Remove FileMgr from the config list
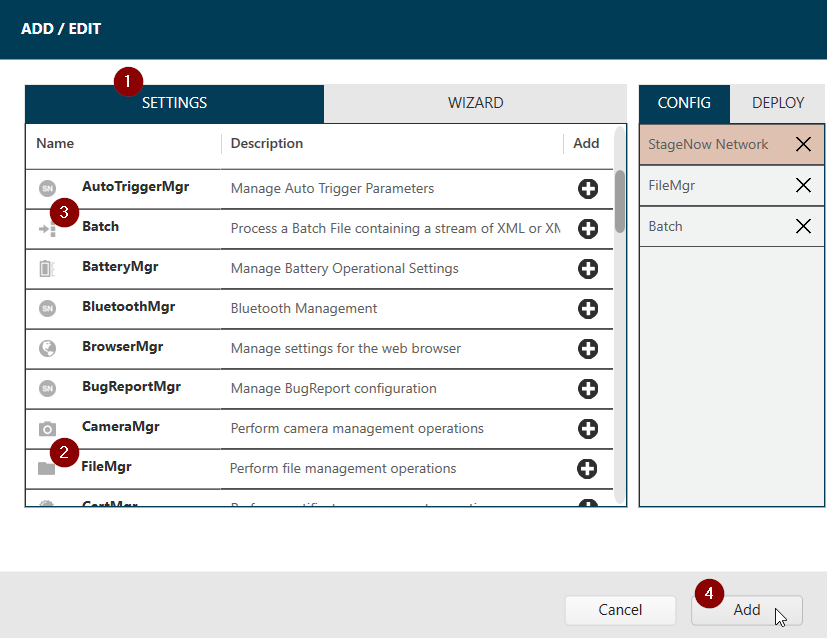The height and width of the screenshot is (638, 827). tap(803, 185)
